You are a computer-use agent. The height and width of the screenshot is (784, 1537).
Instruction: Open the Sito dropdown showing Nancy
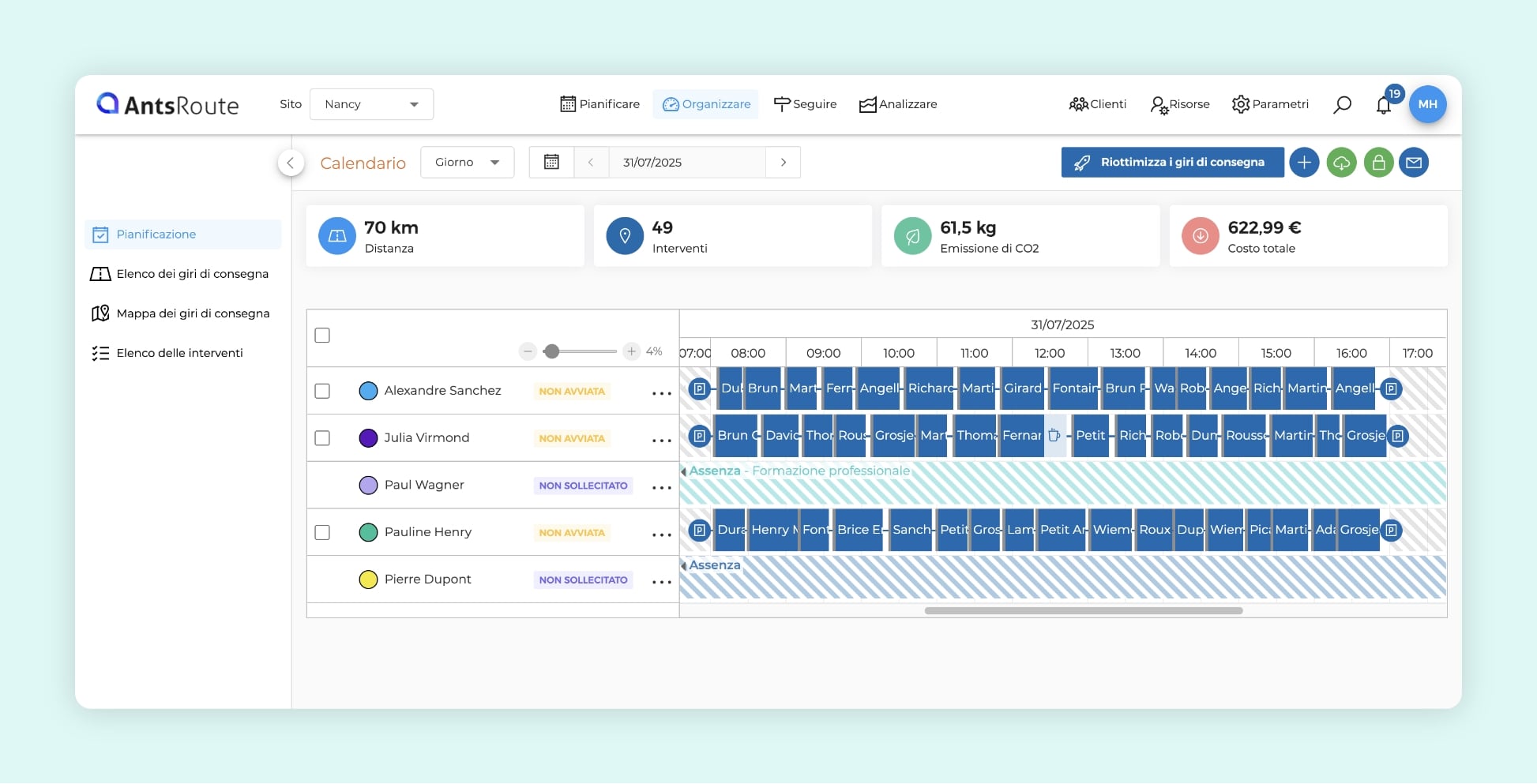click(371, 104)
